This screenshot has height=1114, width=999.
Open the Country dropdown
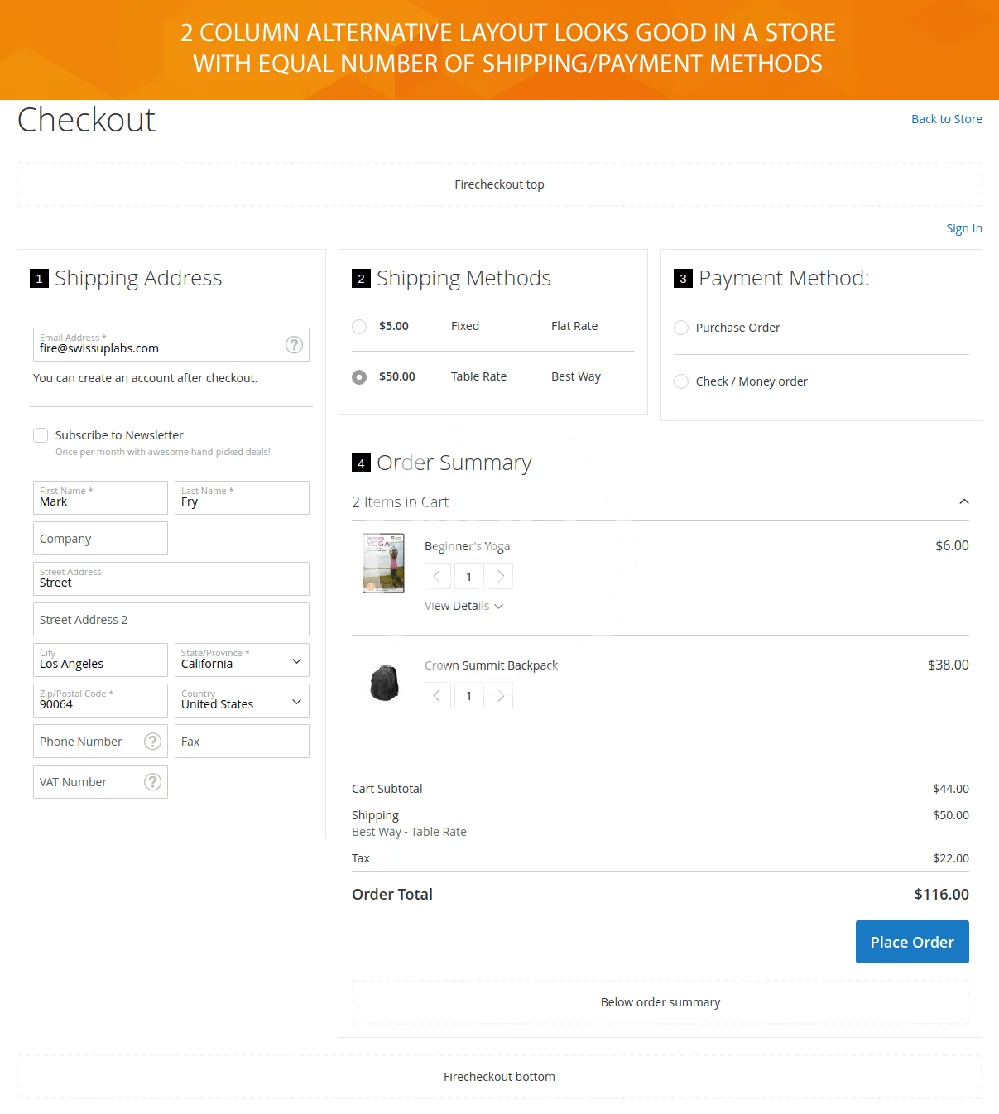point(241,701)
